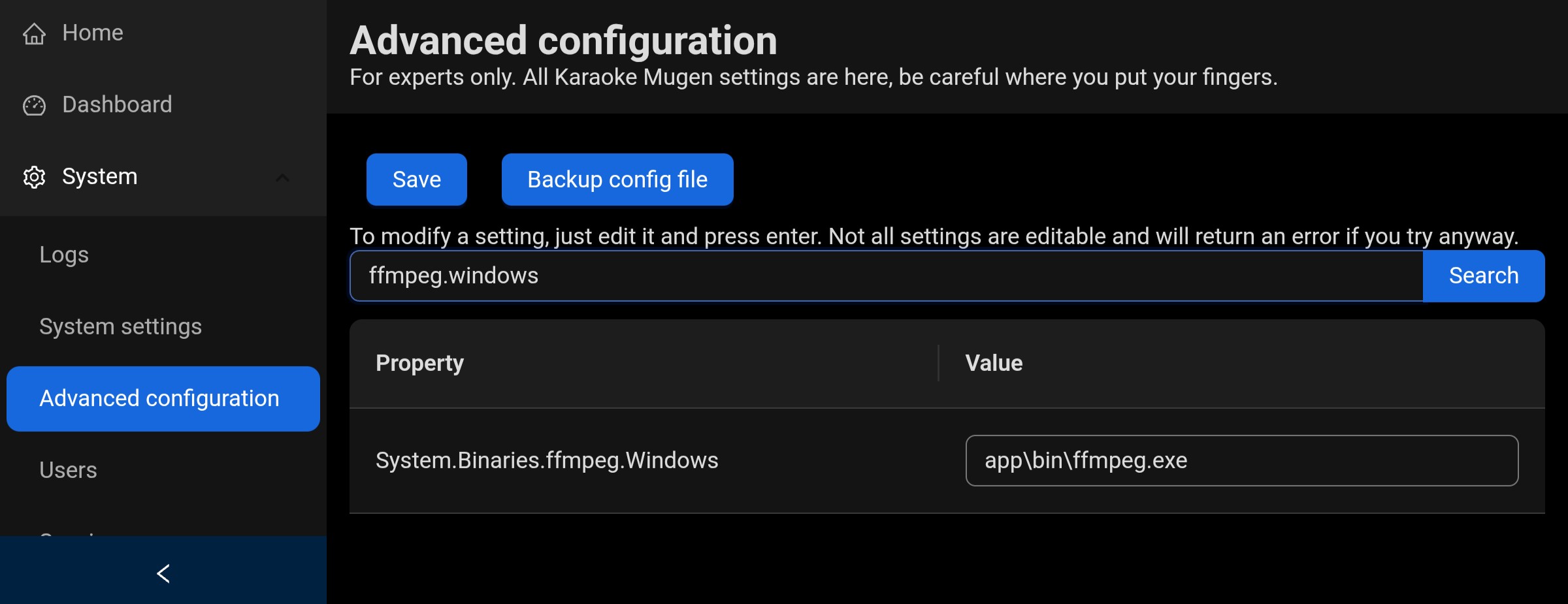This screenshot has height=604, width=1568.
Task: Edit the app\bin\ffmpeg.exe value field
Action: tap(1242, 460)
